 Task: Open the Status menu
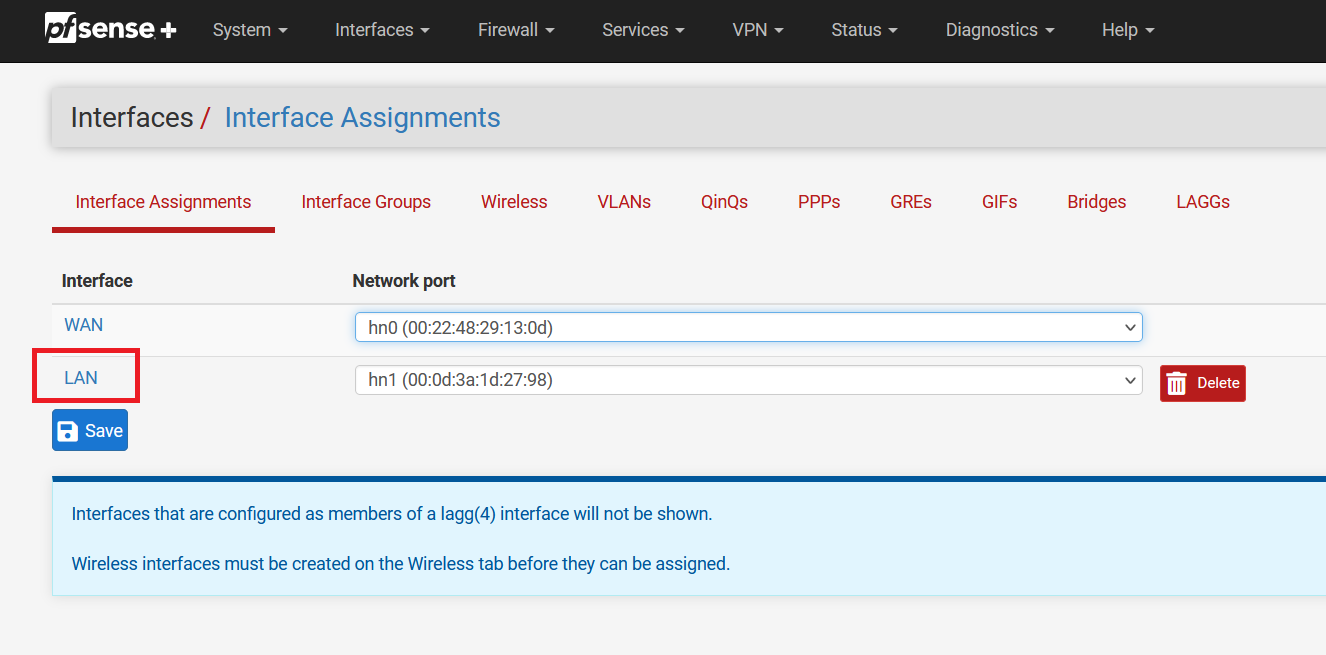[x=864, y=30]
